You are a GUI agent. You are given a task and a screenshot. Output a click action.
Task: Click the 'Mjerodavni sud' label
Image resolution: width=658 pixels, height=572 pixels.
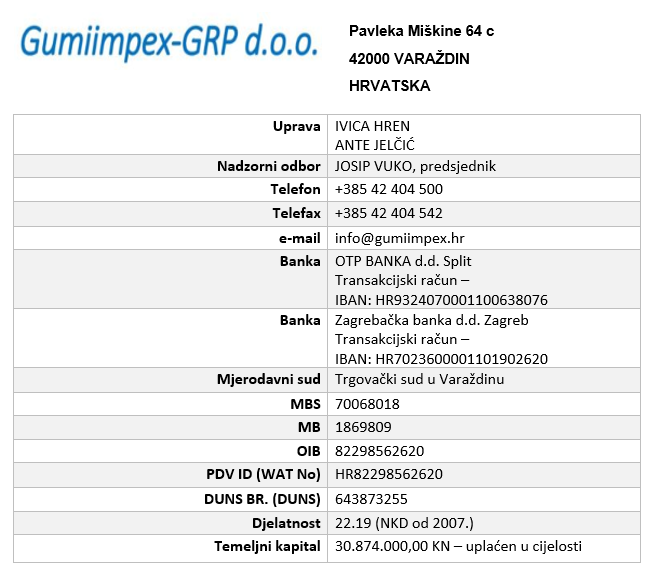pos(269,379)
